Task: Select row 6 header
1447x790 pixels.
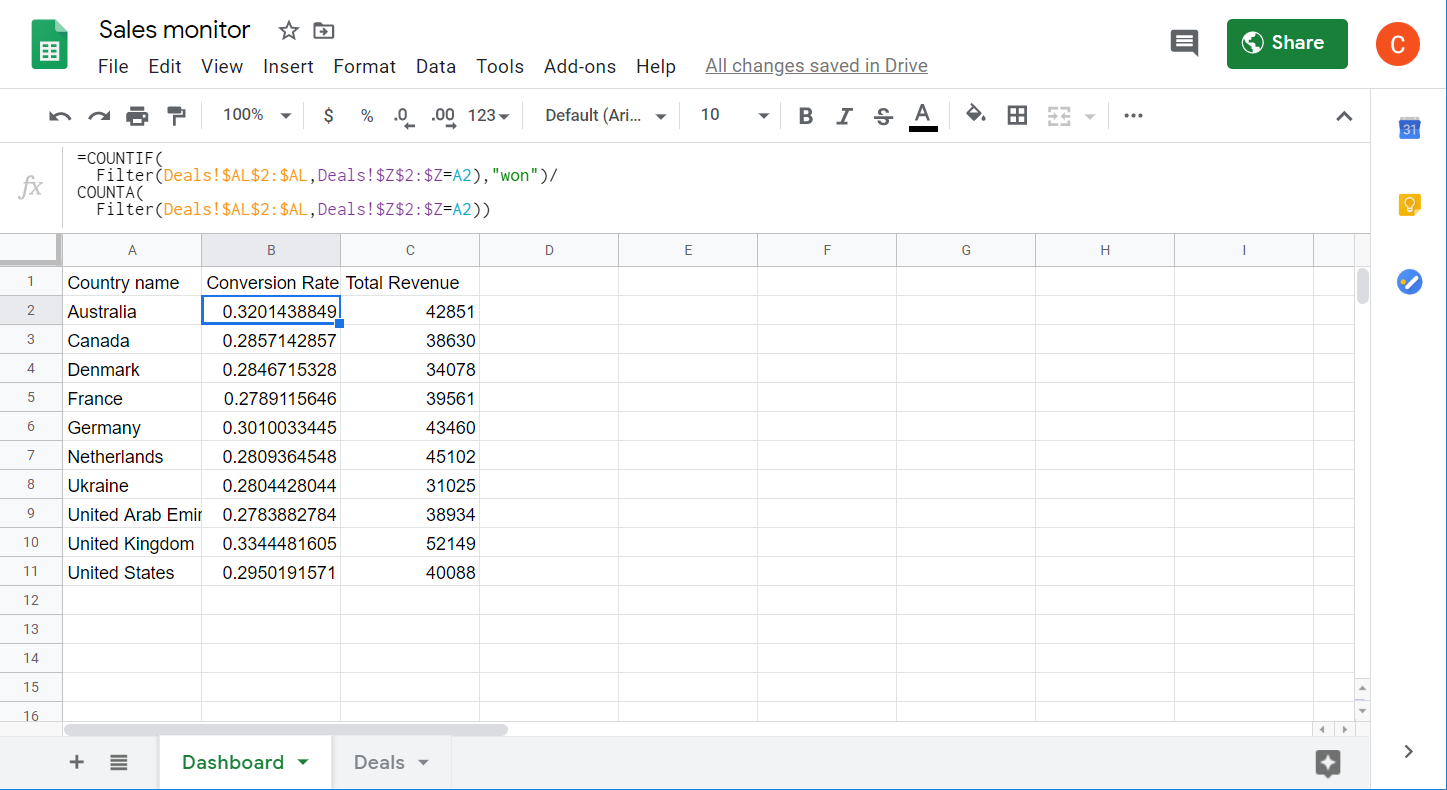Action: point(31,427)
